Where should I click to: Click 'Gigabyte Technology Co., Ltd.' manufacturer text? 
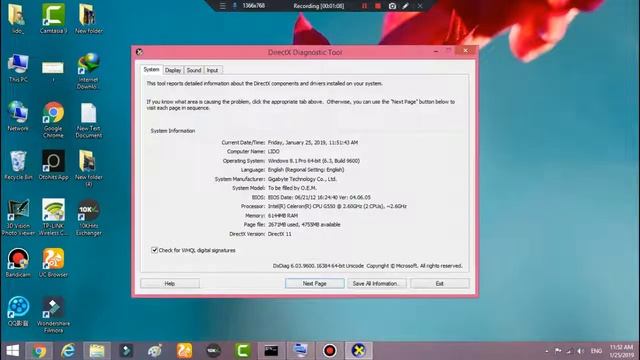[x=302, y=179]
